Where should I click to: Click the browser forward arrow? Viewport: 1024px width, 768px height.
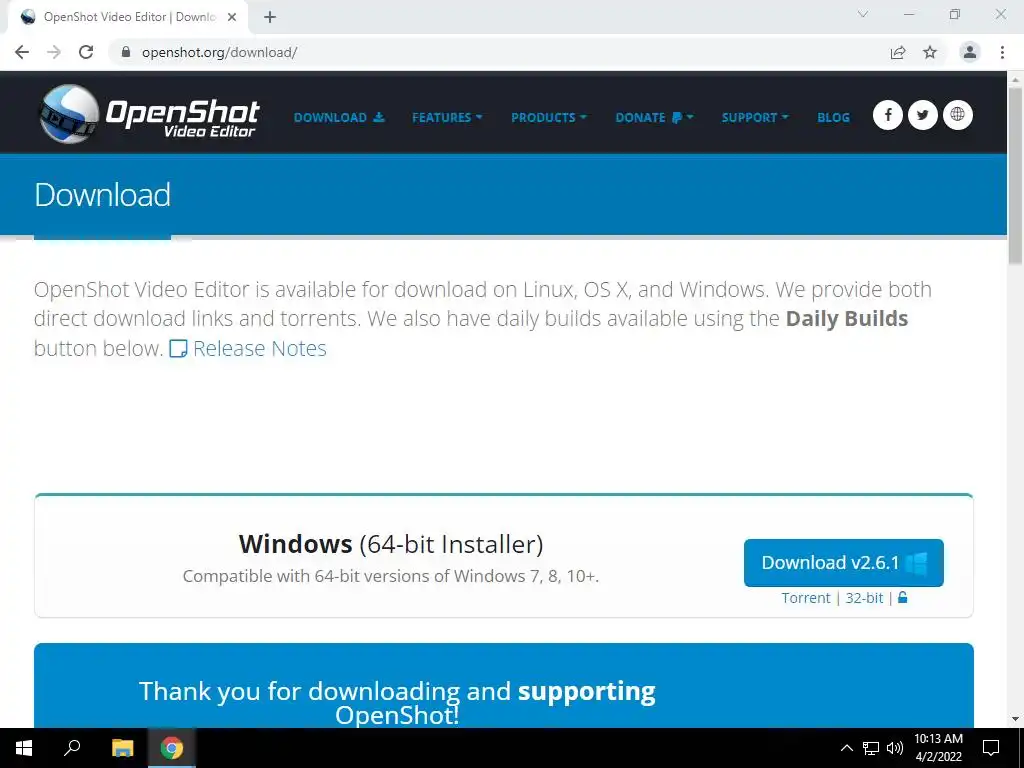pos(54,52)
